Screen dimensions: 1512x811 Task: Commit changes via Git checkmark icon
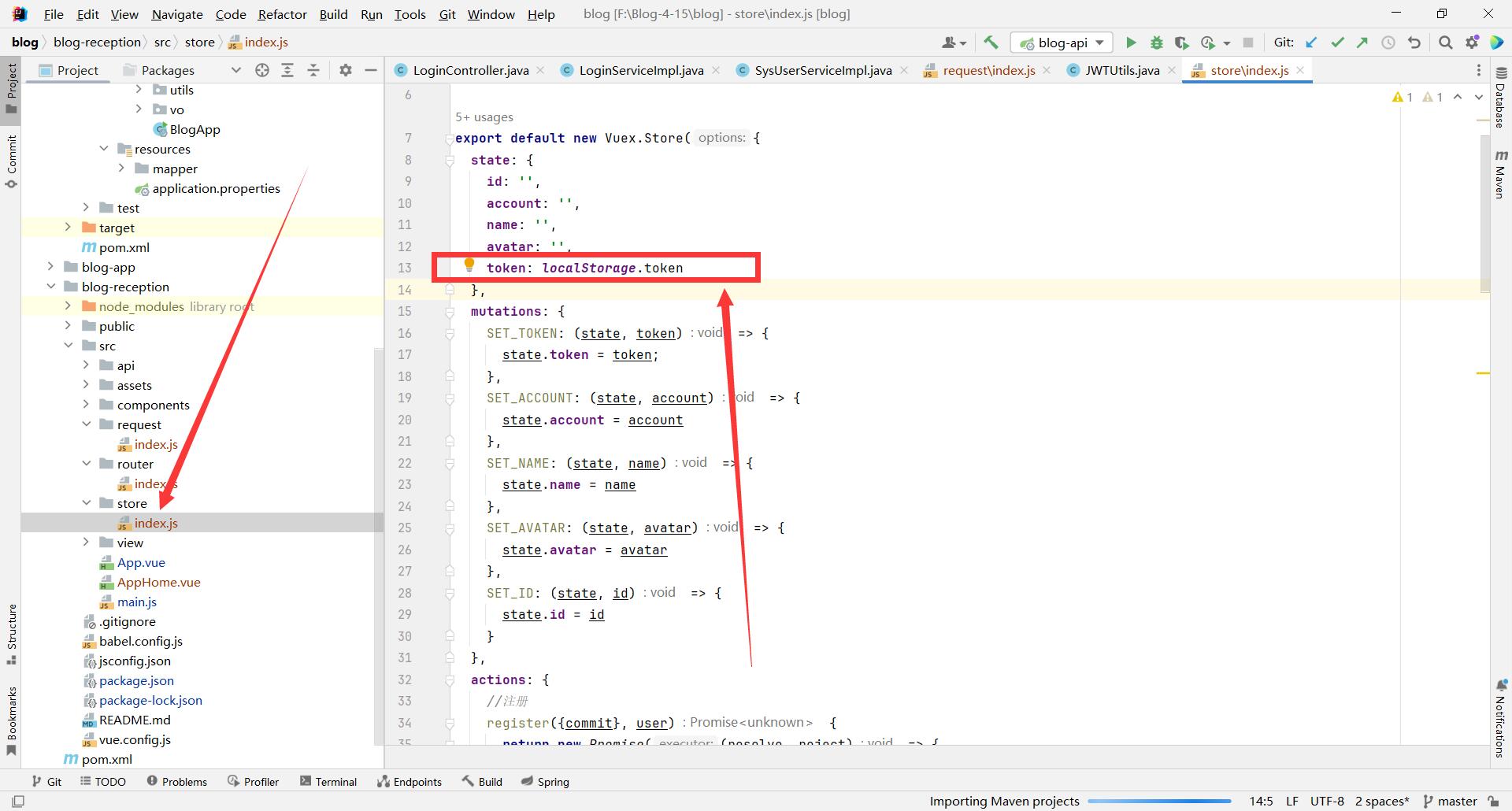click(x=1337, y=43)
